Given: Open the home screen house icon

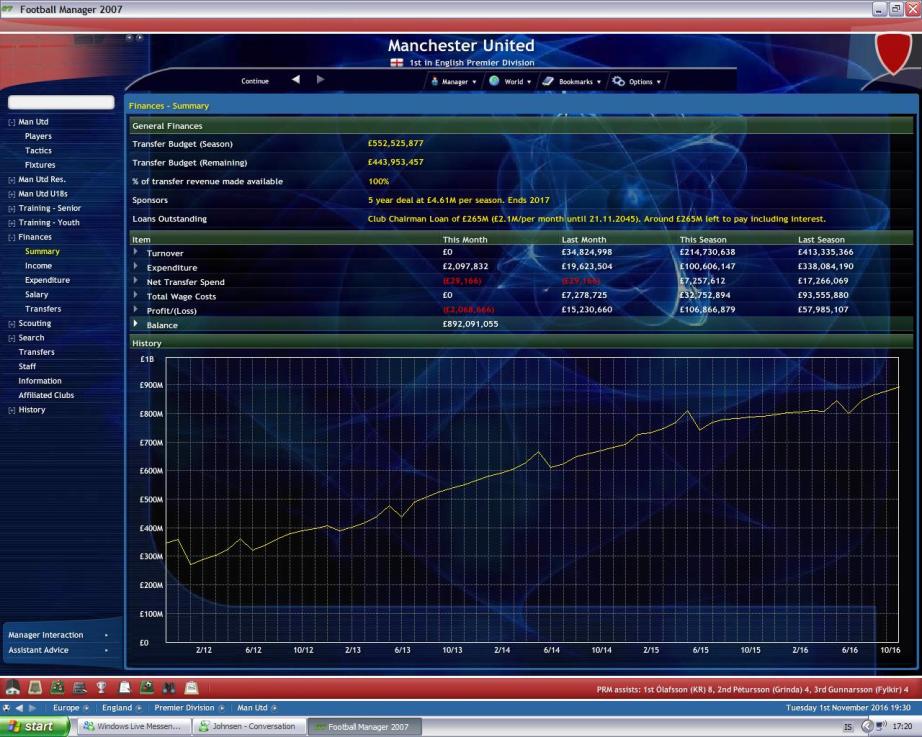Looking at the screenshot, I should [x=12, y=687].
